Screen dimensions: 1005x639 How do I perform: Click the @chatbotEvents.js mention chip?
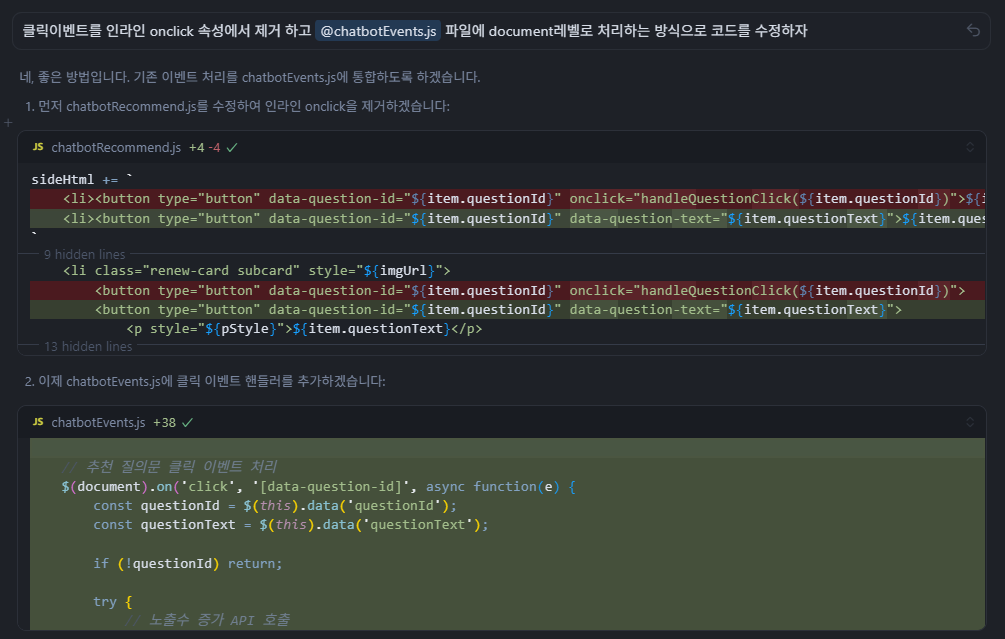378,31
